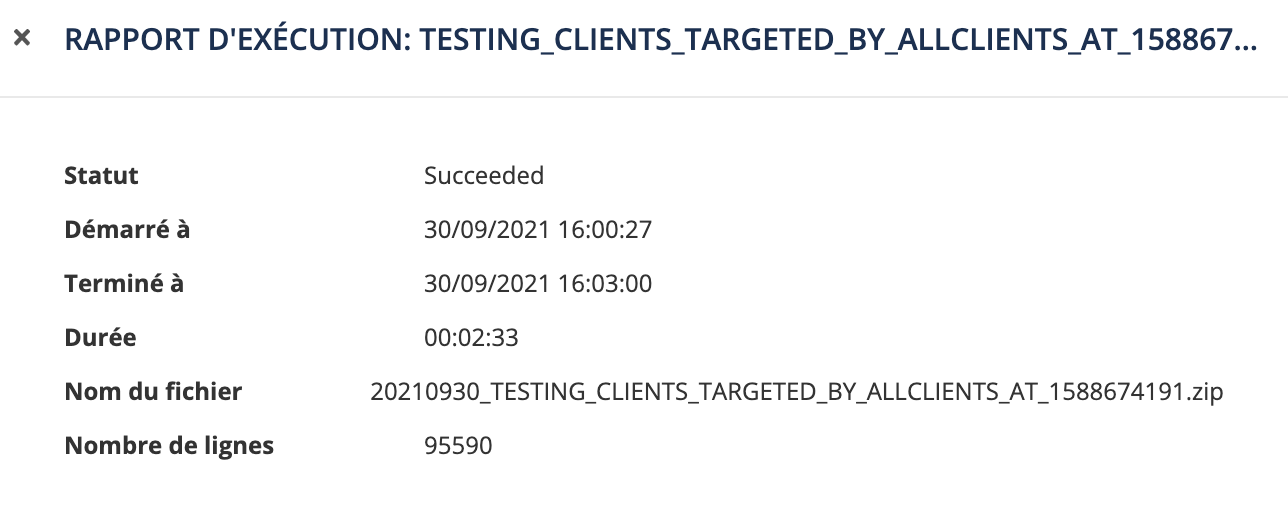Select the date in the start timestamp
This screenshot has height=516, width=1288.
point(486,230)
